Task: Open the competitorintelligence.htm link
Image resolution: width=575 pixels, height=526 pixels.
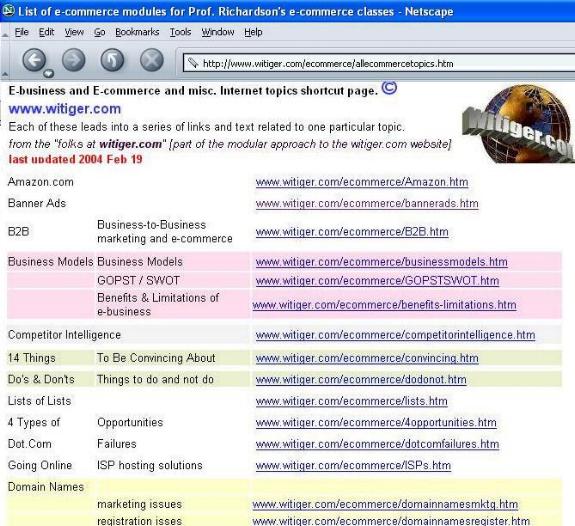Action: click(x=395, y=335)
